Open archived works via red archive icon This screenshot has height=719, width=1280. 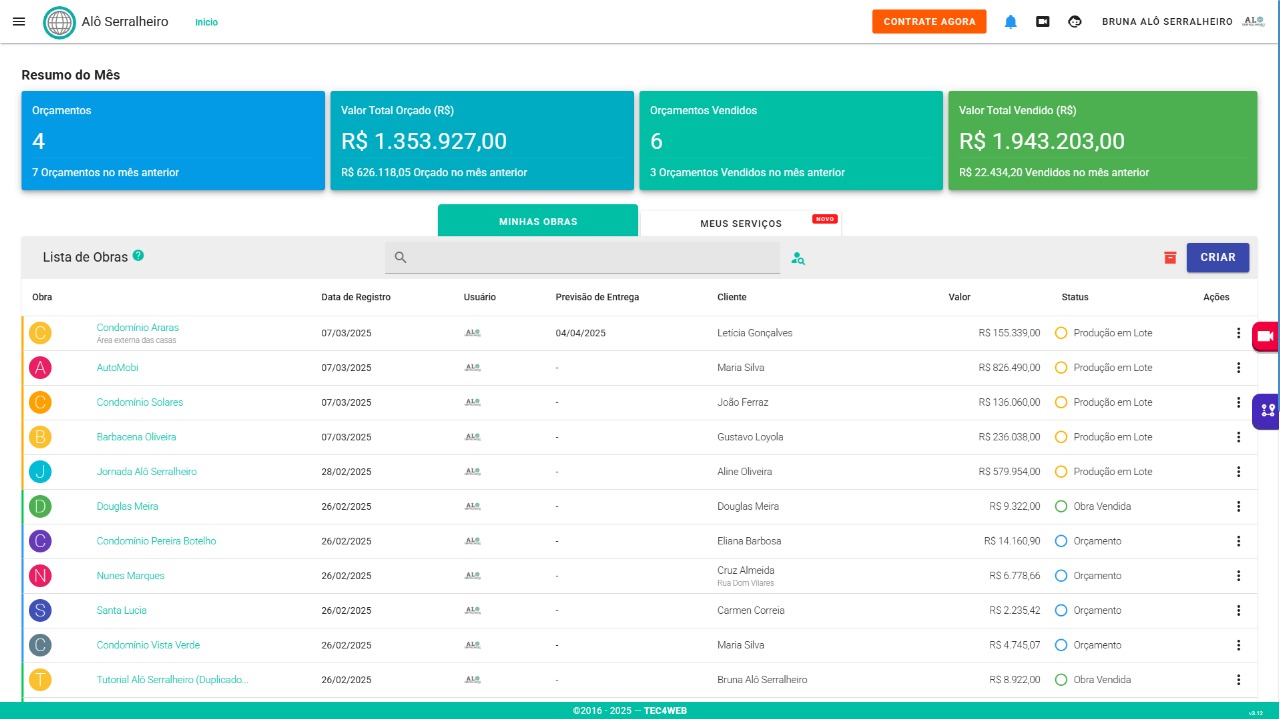click(x=1170, y=258)
